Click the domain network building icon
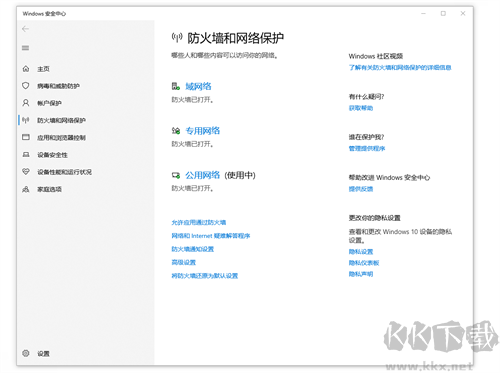 click(176, 86)
